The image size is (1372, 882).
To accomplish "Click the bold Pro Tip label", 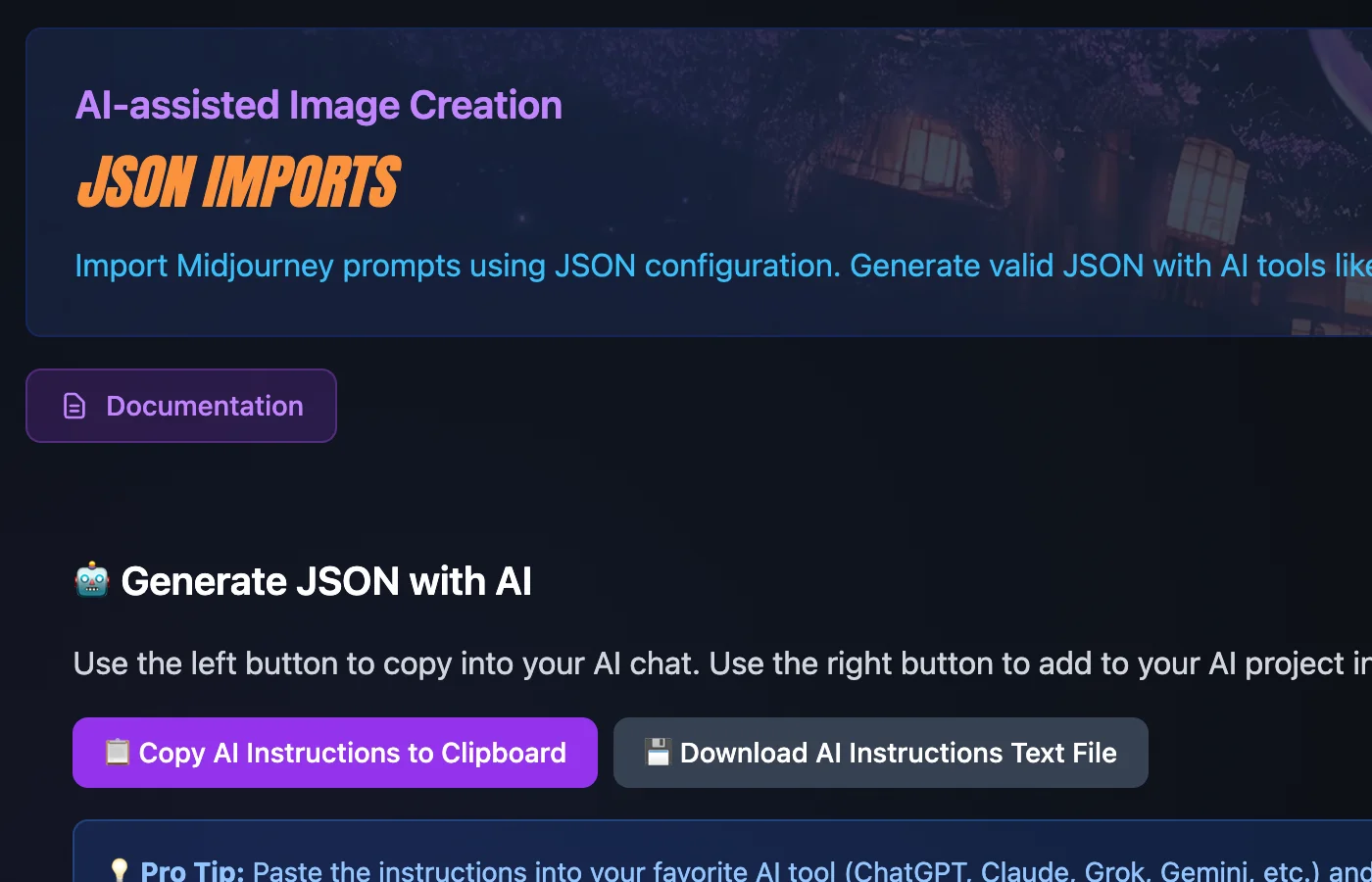I will tap(190, 870).
